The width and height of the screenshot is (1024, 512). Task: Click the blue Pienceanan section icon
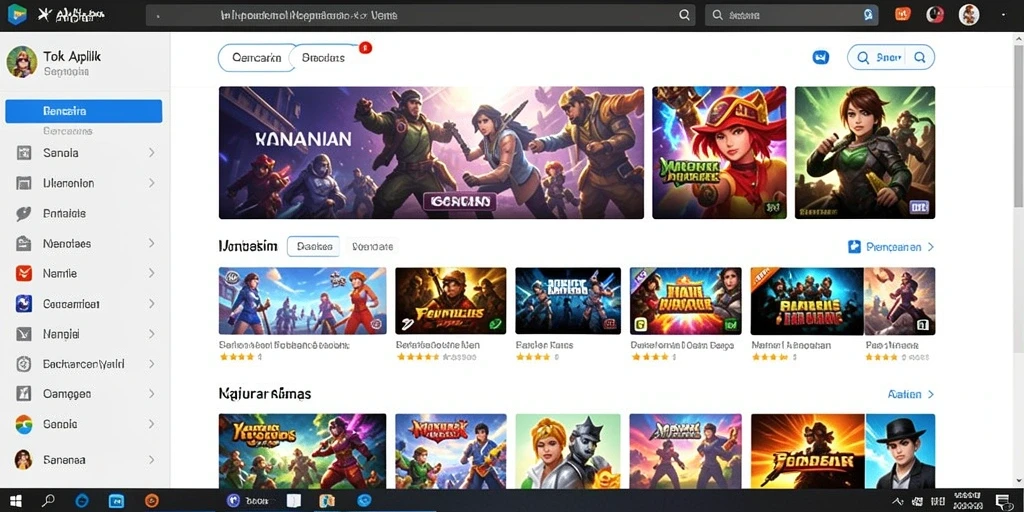click(854, 247)
